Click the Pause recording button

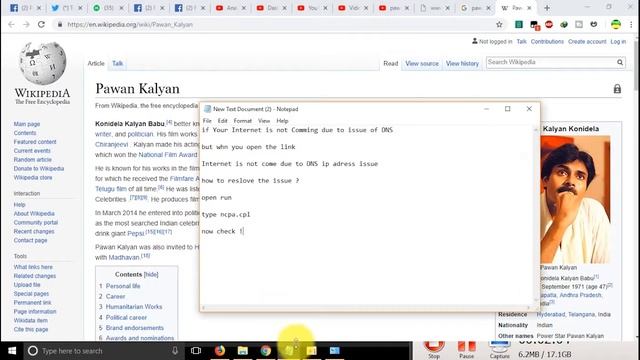coord(467,350)
